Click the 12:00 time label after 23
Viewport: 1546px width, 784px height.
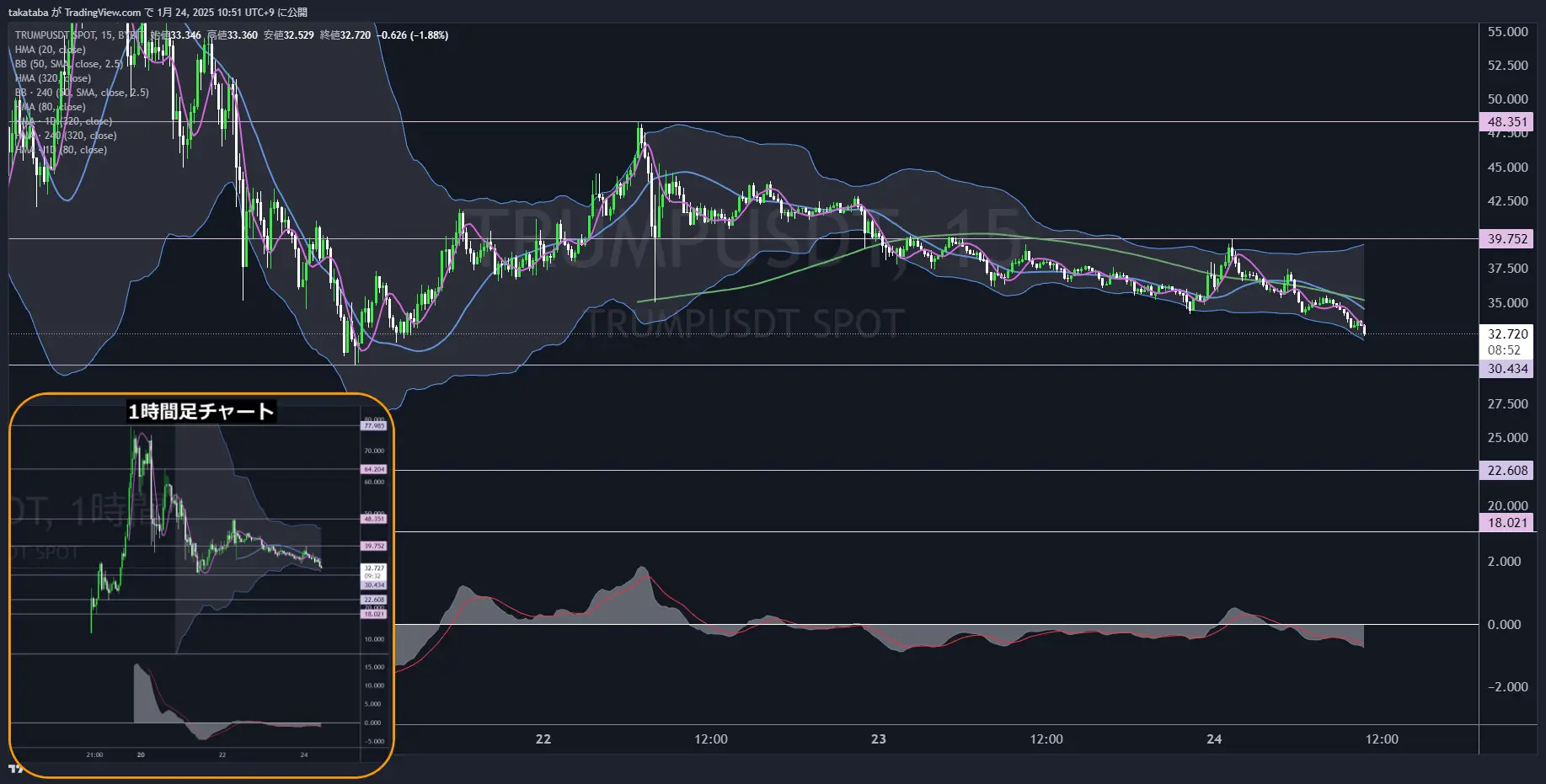tap(1046, 739)
